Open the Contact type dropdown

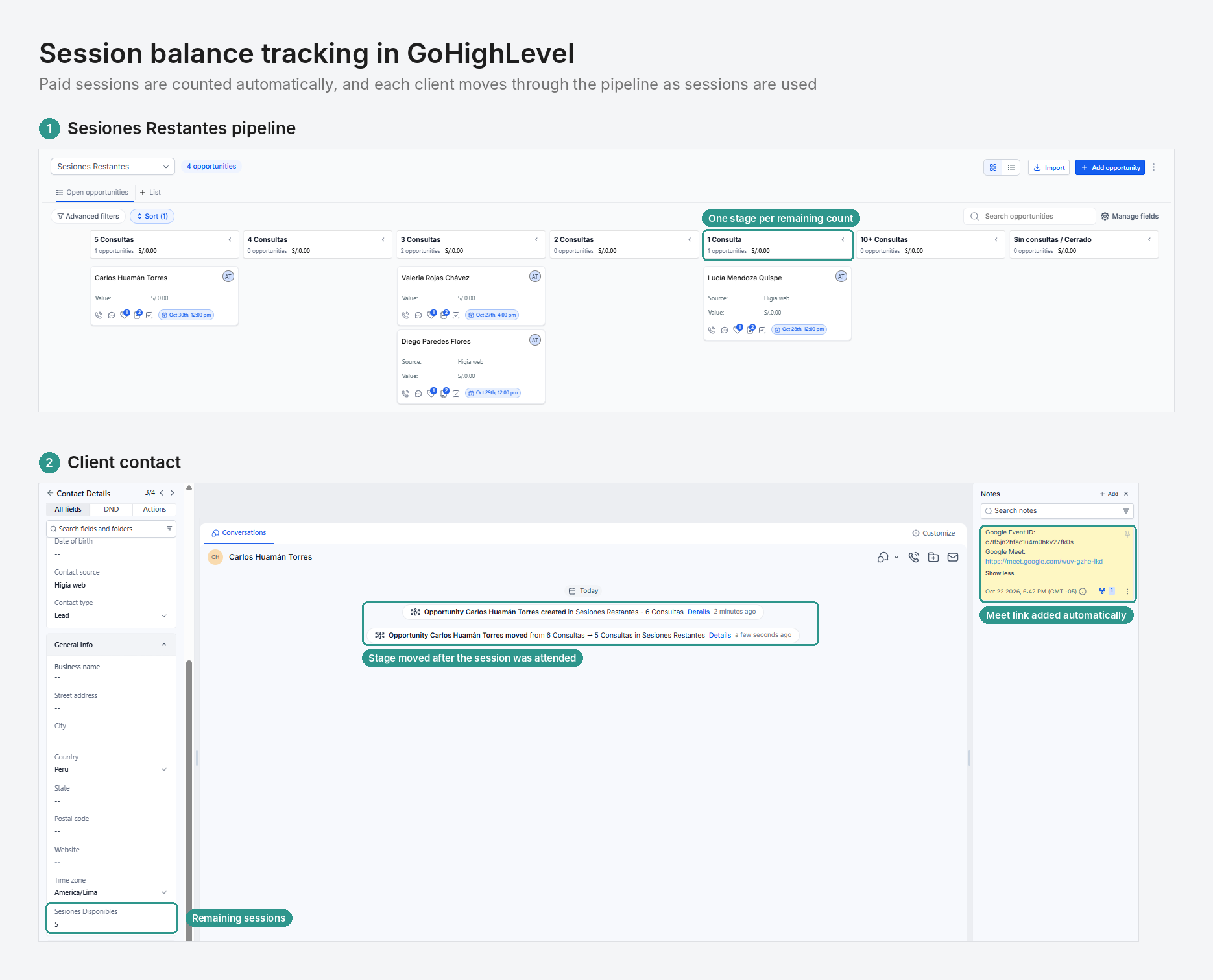coord(111,616)
